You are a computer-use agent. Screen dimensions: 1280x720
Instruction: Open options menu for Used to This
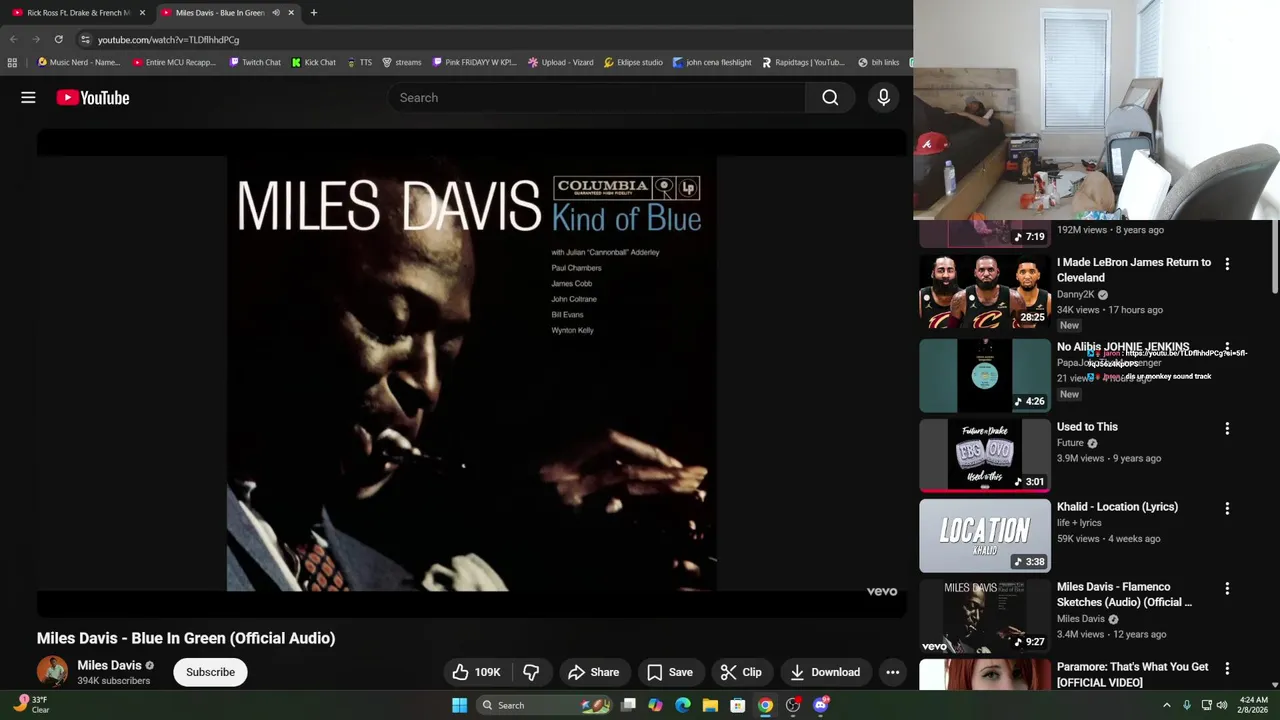click(1227, 428)
